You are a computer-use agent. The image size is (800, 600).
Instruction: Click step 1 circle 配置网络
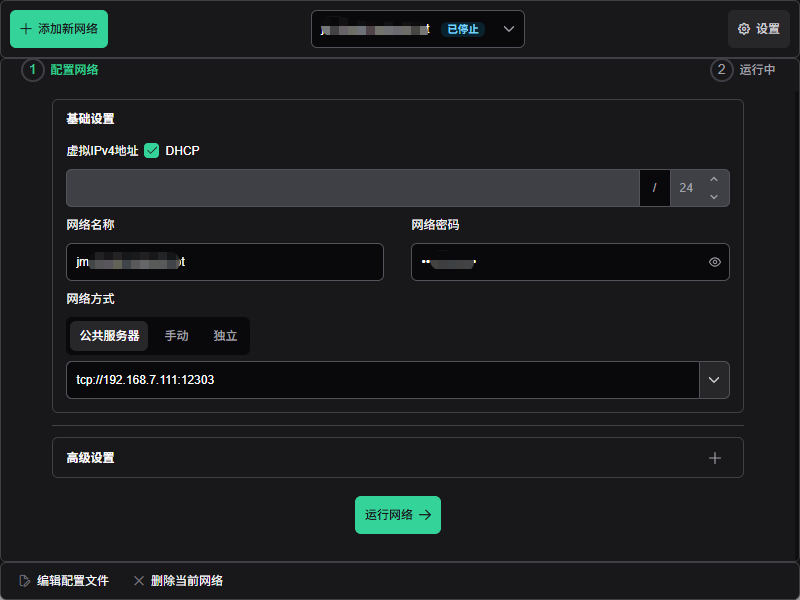tap(33, 70)
